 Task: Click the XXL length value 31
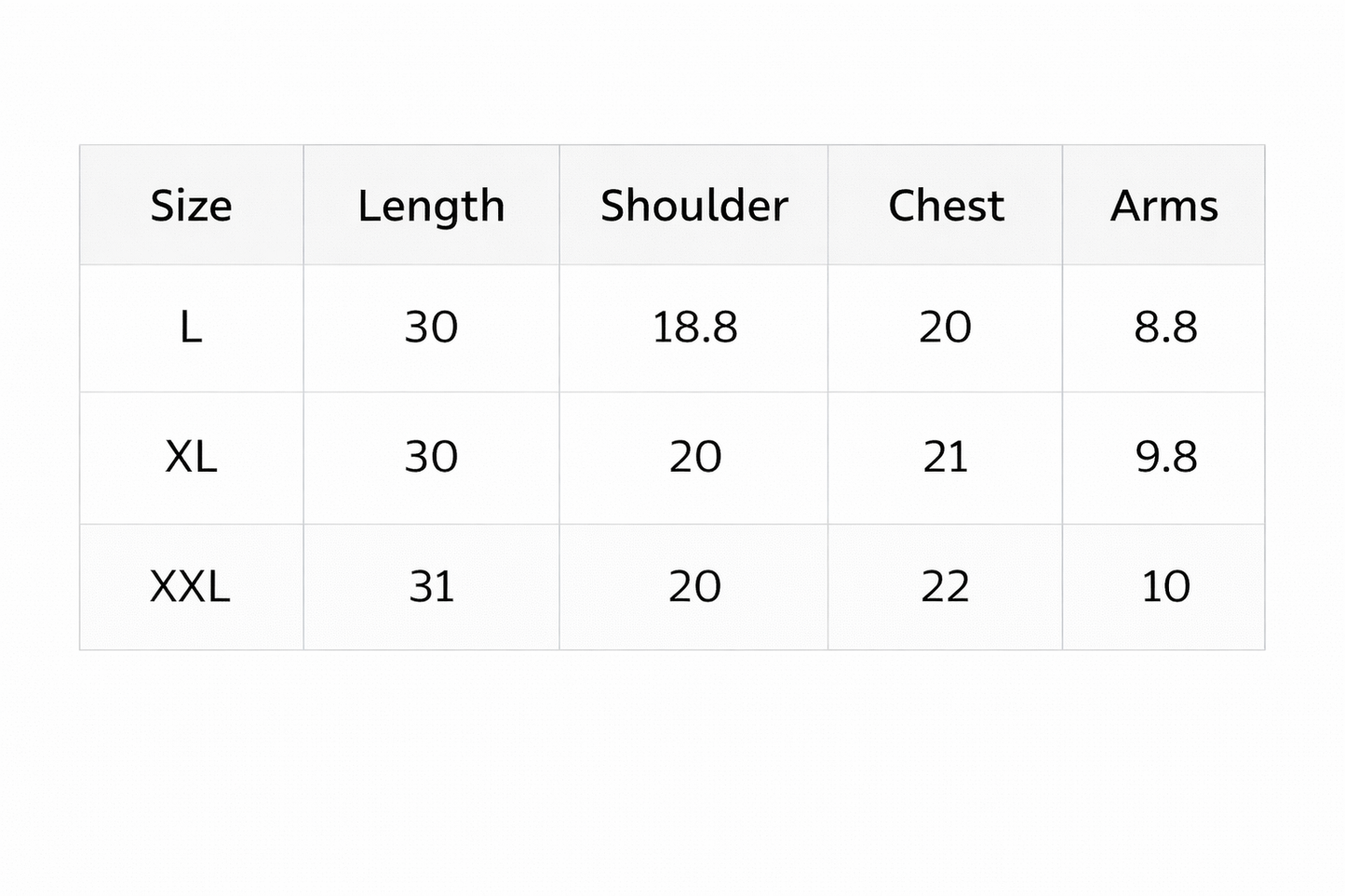coord(432,586)
